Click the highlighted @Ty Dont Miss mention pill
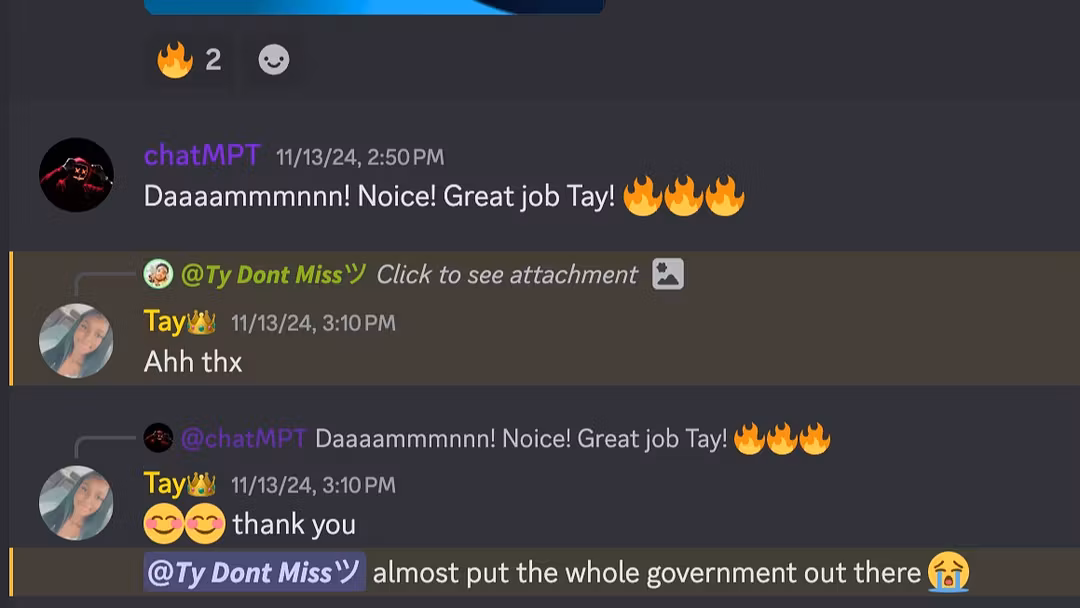The image size is (1080, 608). 254,572
